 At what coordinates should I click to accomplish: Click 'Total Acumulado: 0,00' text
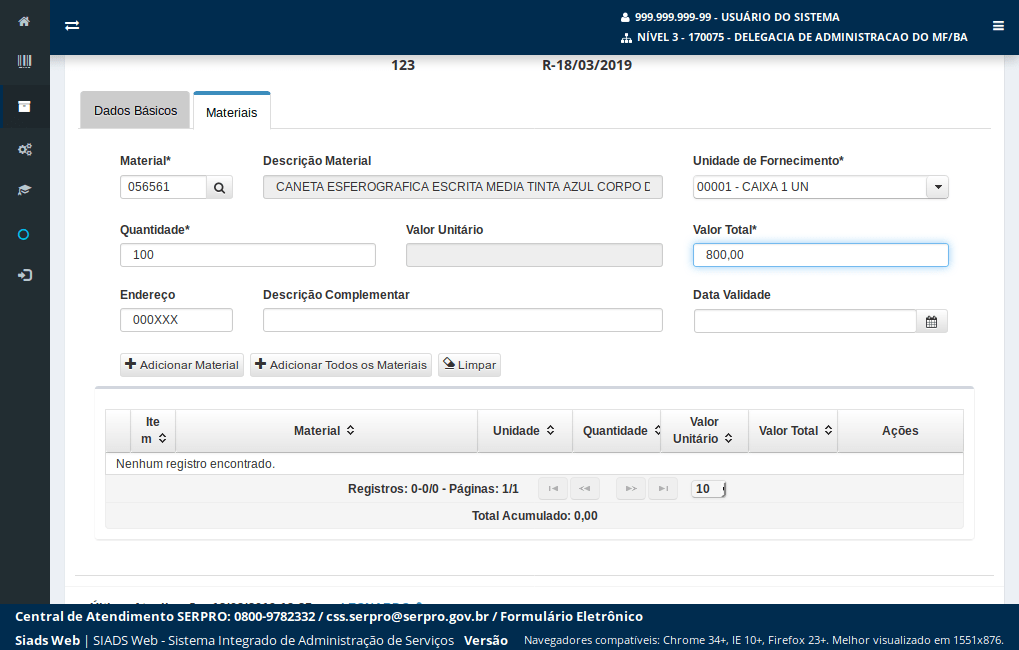(534, 515)
